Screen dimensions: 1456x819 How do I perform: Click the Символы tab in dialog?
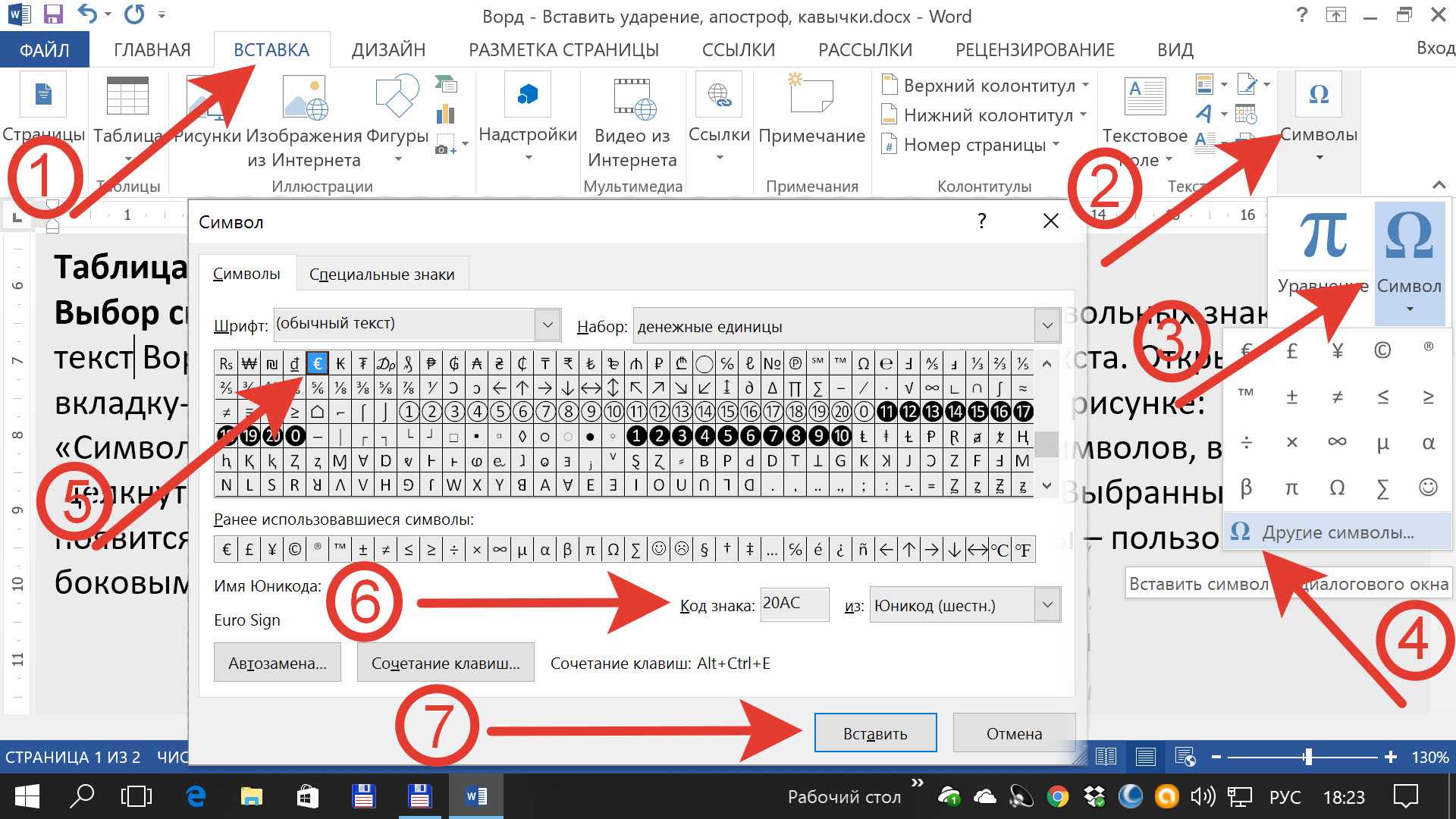click(x=249, y=273)
